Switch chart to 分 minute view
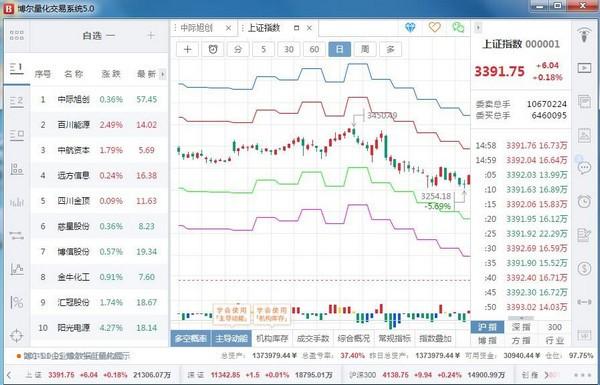 coord(238,49)
